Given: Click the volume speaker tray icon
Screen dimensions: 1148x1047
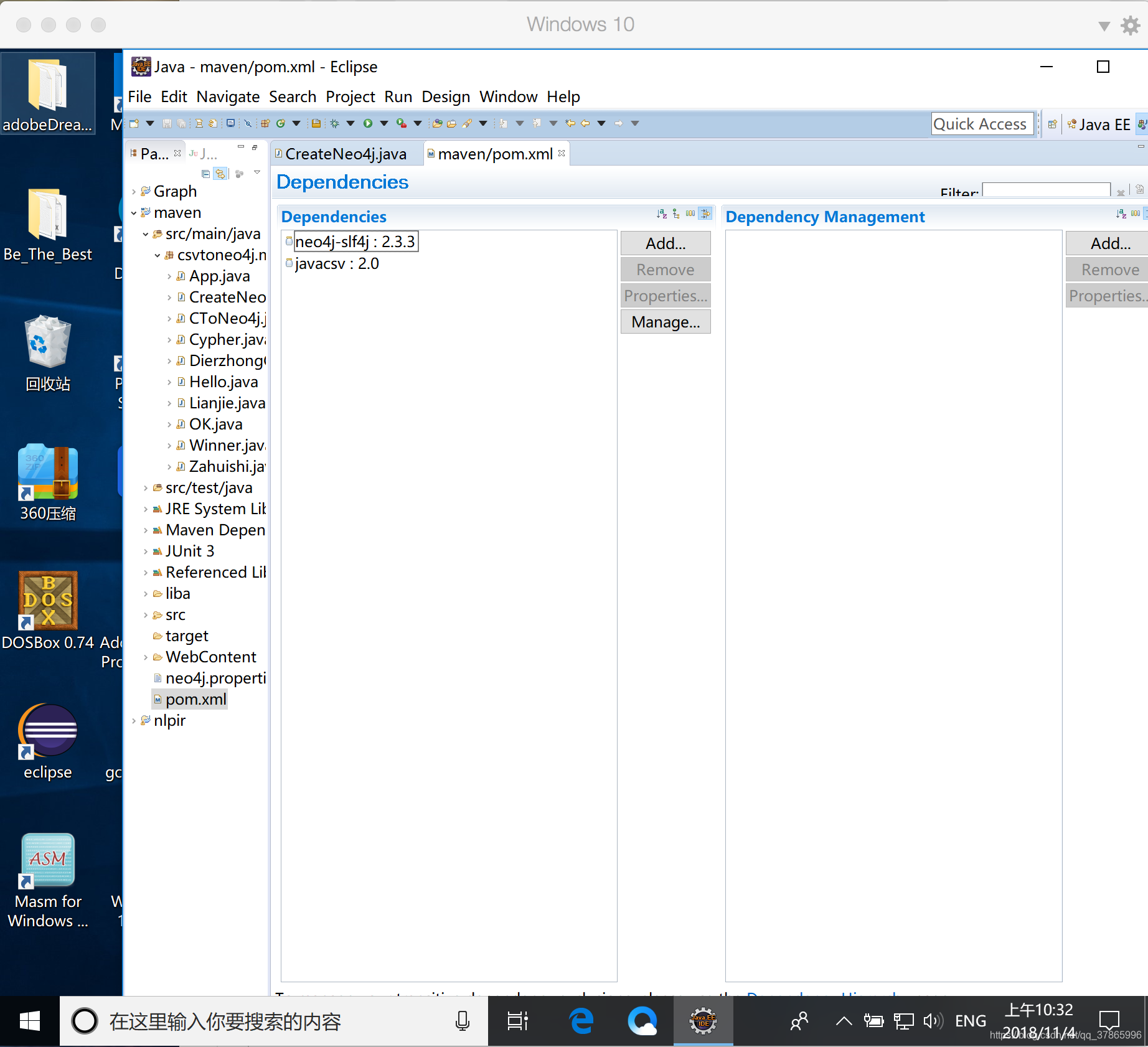Looking at the screenshot, I should (933, 1021).
